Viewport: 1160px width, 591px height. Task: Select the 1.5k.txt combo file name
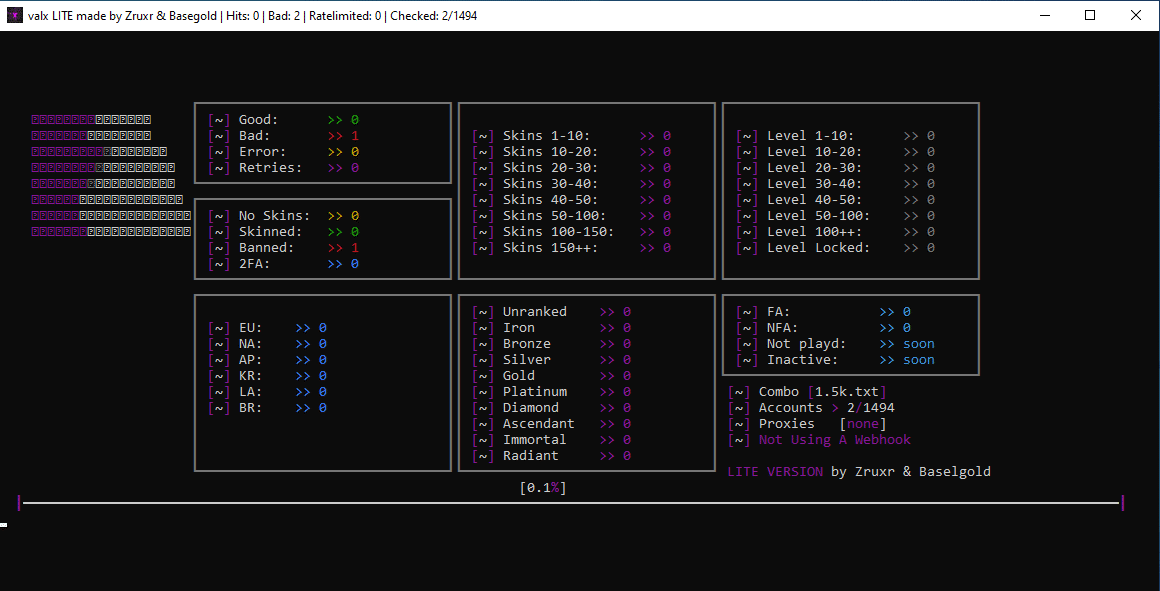pyautogui.click(x=849, y=392)
